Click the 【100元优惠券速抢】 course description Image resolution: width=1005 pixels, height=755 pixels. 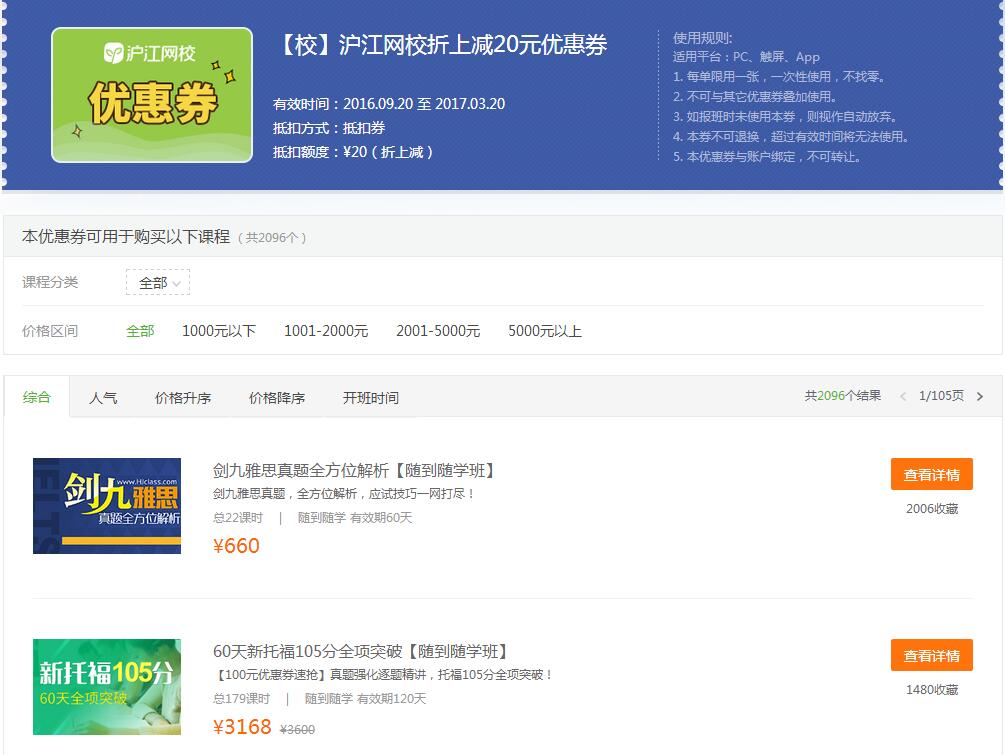[383, 674]
